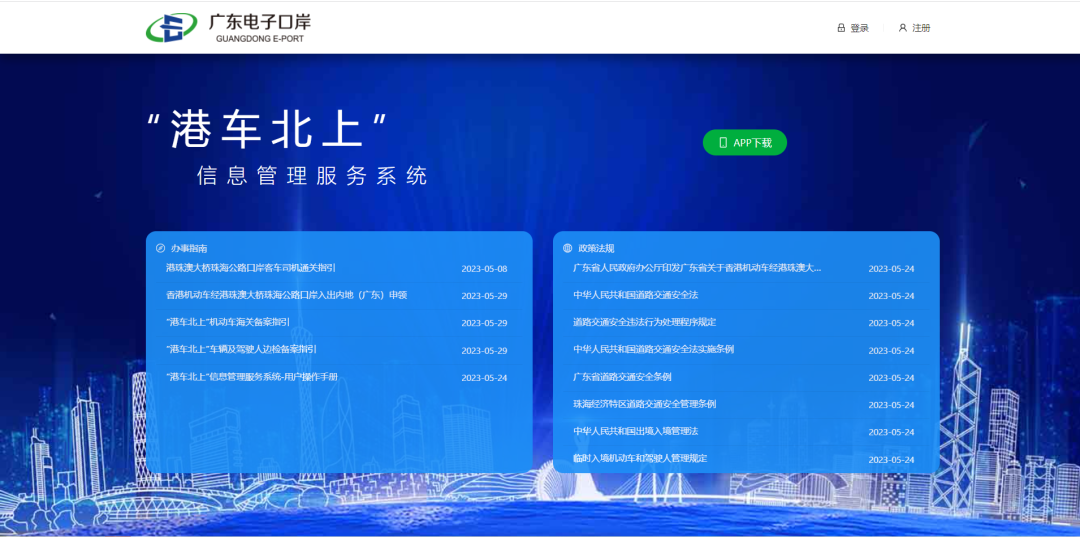The width and height of the screenshot is (1080, 537).
Task: Click the compass icon beside 办事指南
Action: tap(160, 248)
